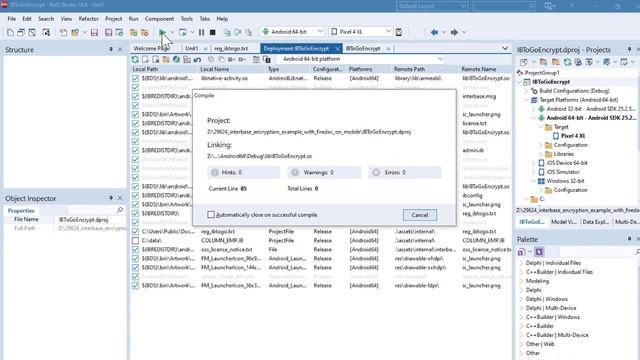
Task: Open the editor tabs overflow dropdown
Action: point(505,49)
